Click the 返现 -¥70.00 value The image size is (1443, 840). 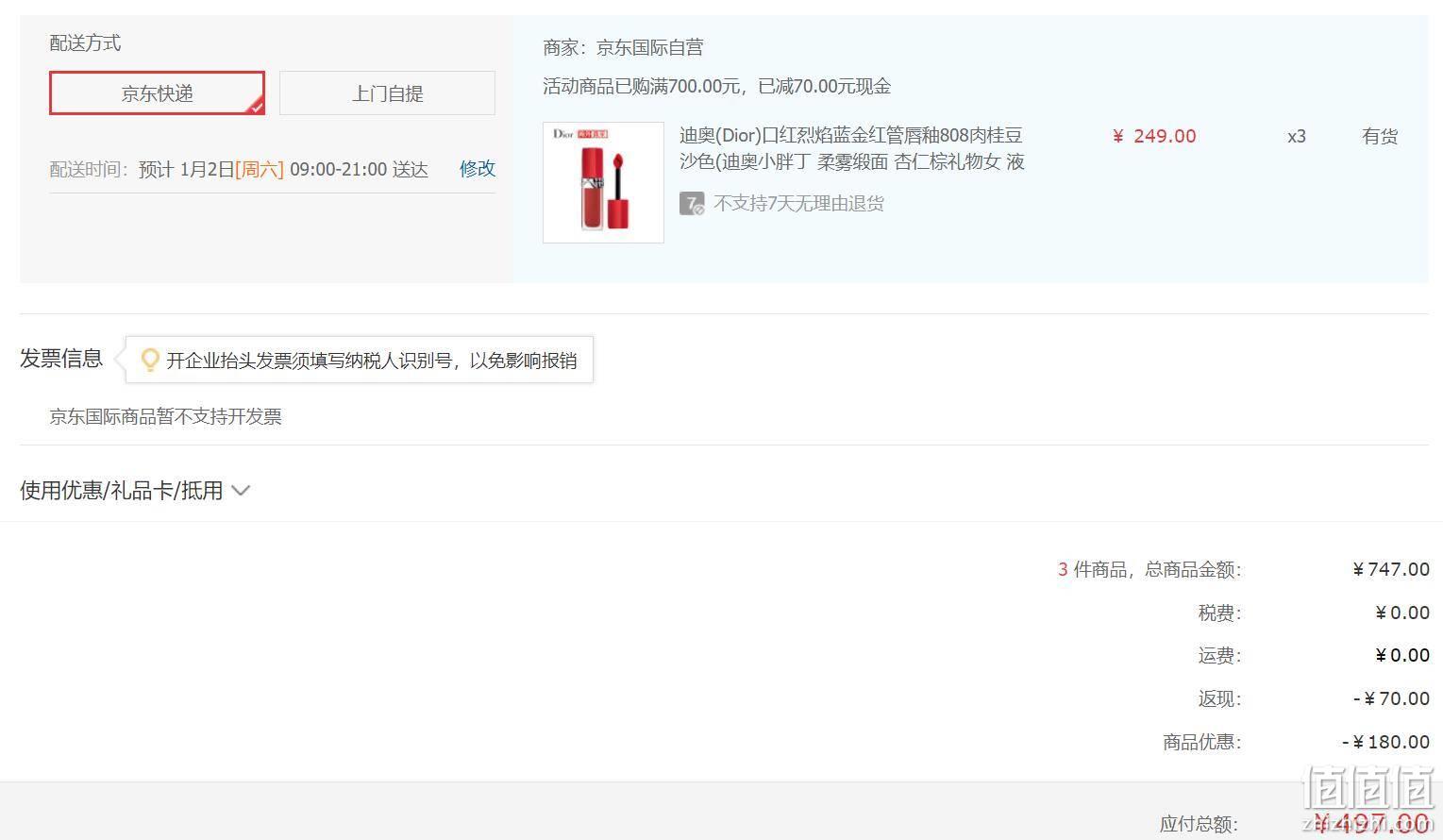pyautogui.click(x=1391, y=698)
